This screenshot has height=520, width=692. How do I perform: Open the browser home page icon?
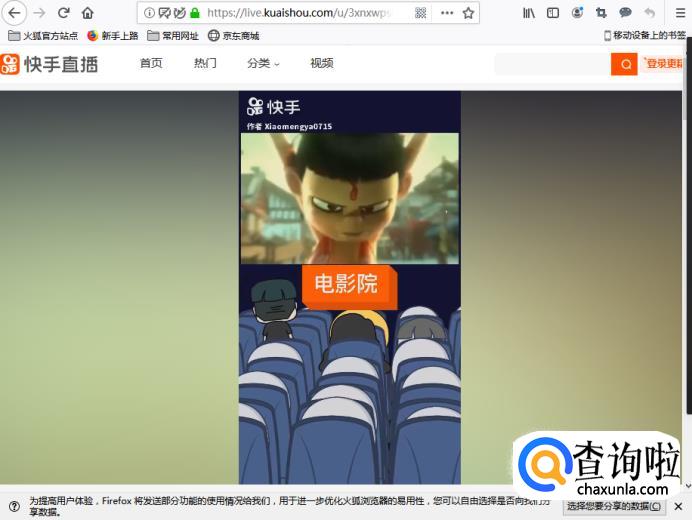[88, 13]
